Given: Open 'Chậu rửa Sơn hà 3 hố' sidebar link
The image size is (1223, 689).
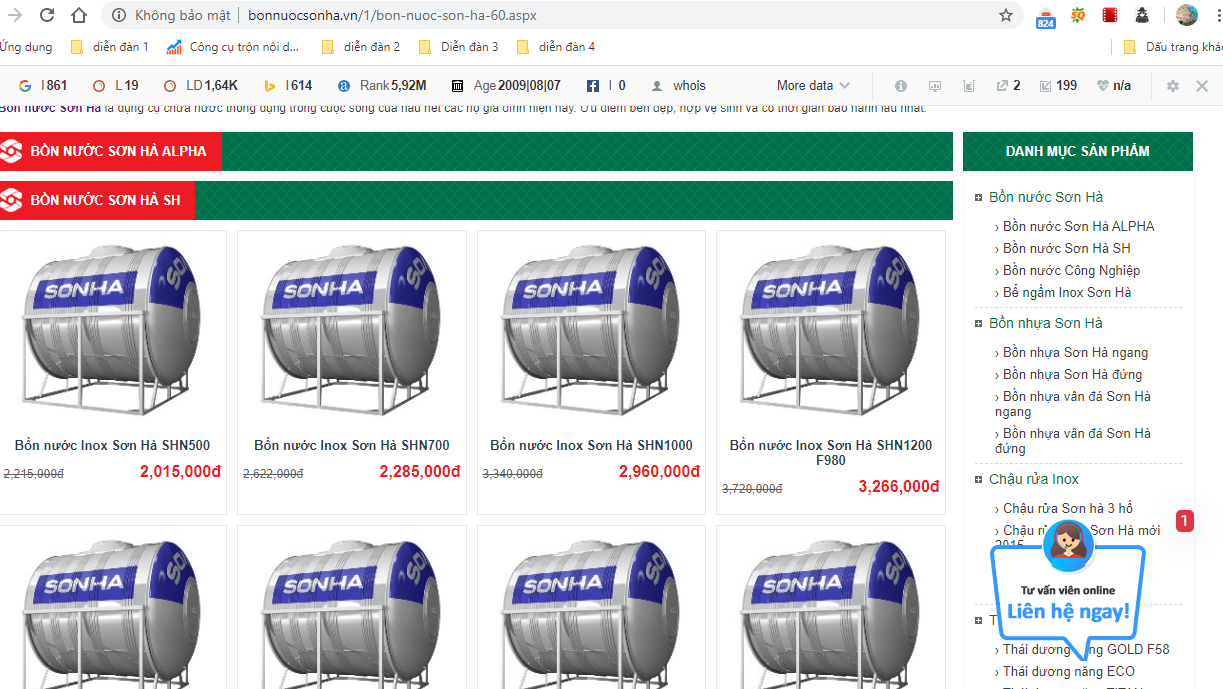Looking at the screenshot, I should pos(1068,508).
